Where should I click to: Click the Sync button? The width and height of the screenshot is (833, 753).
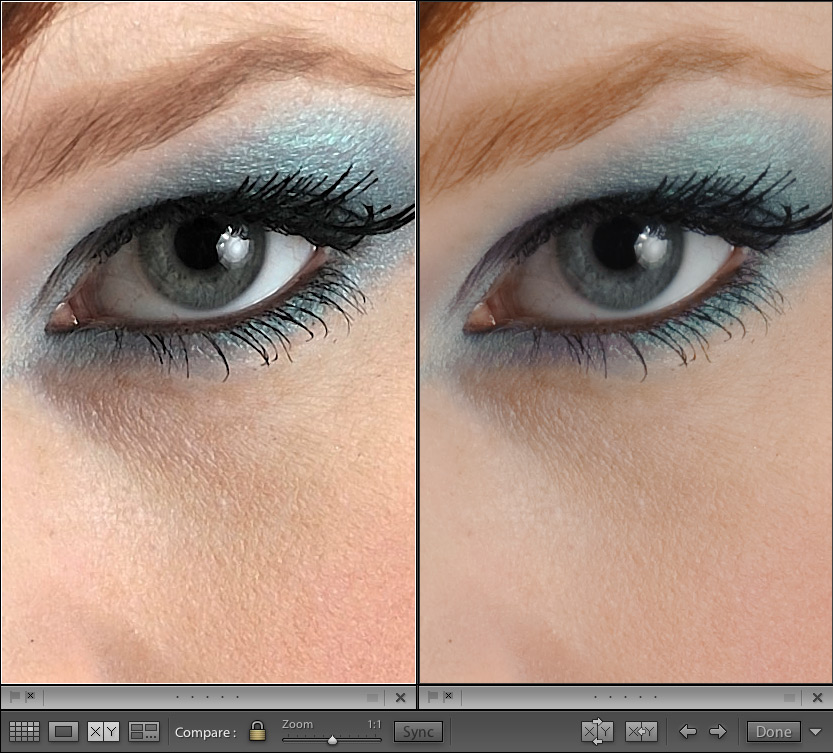click(418, 732)
